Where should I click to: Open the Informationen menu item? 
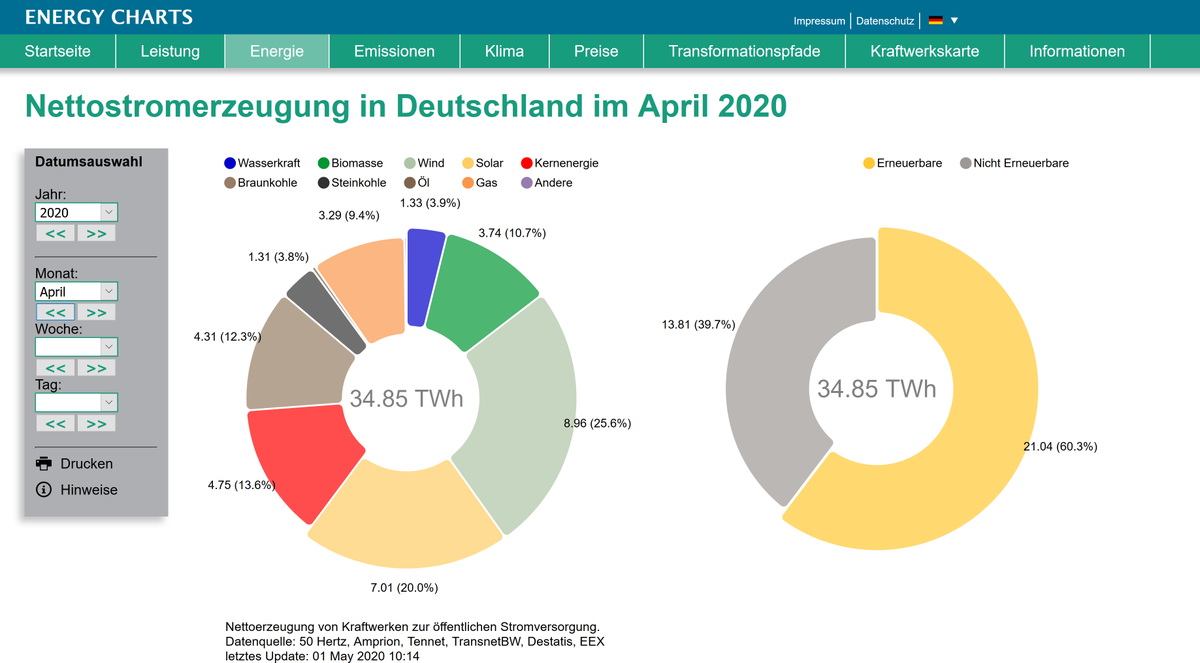pos(1077,51)
